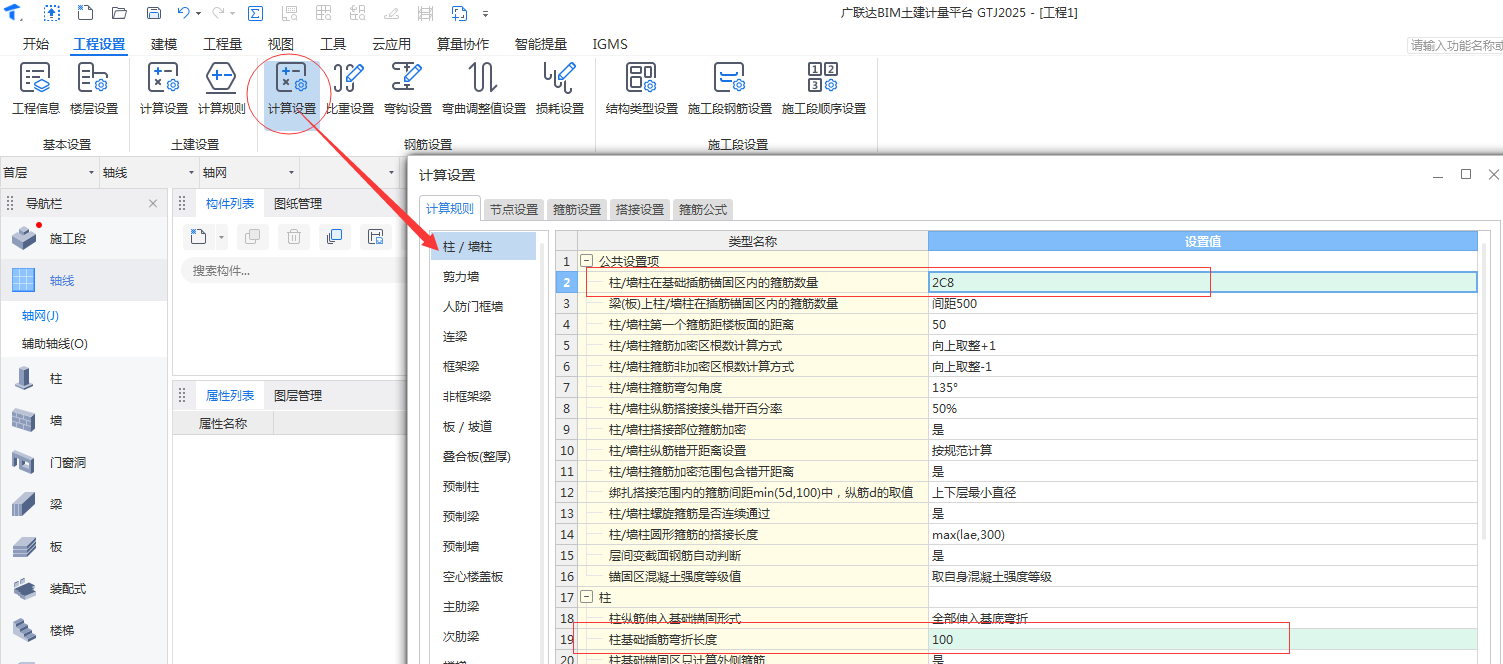Switch to 图层管理 tab

point(298,396)
